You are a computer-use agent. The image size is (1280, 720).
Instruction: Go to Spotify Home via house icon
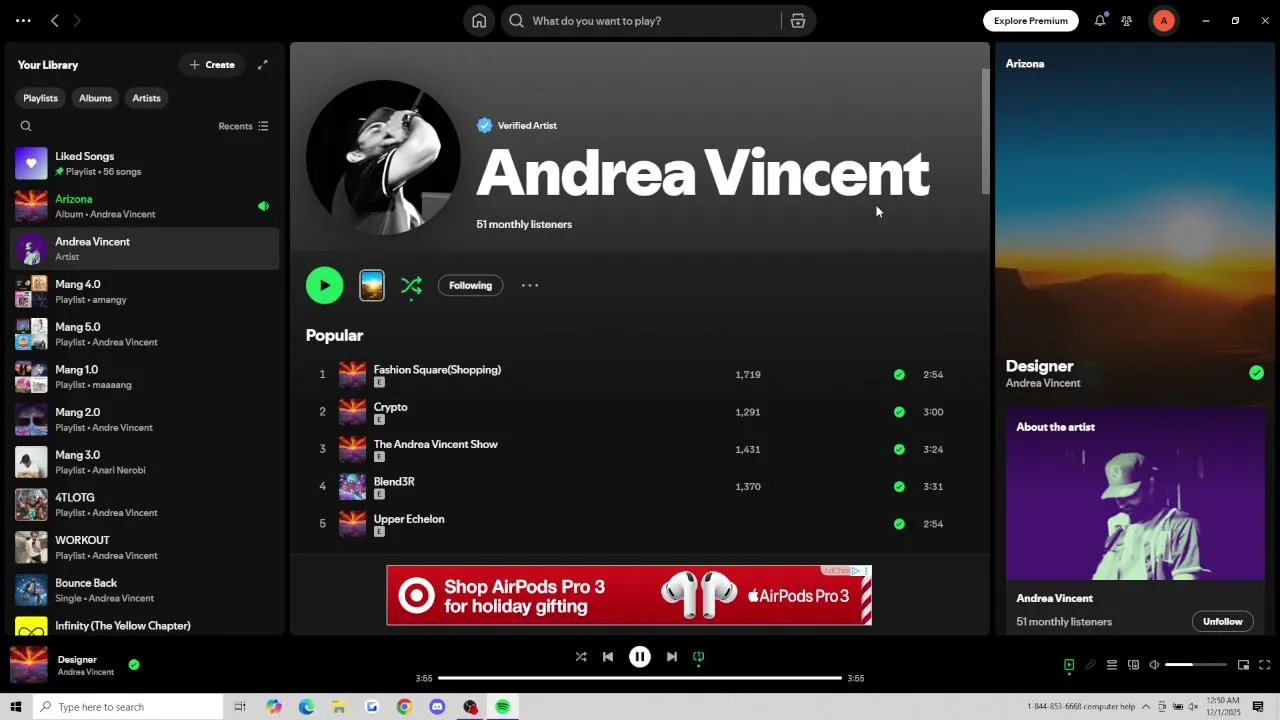(479, 21)
